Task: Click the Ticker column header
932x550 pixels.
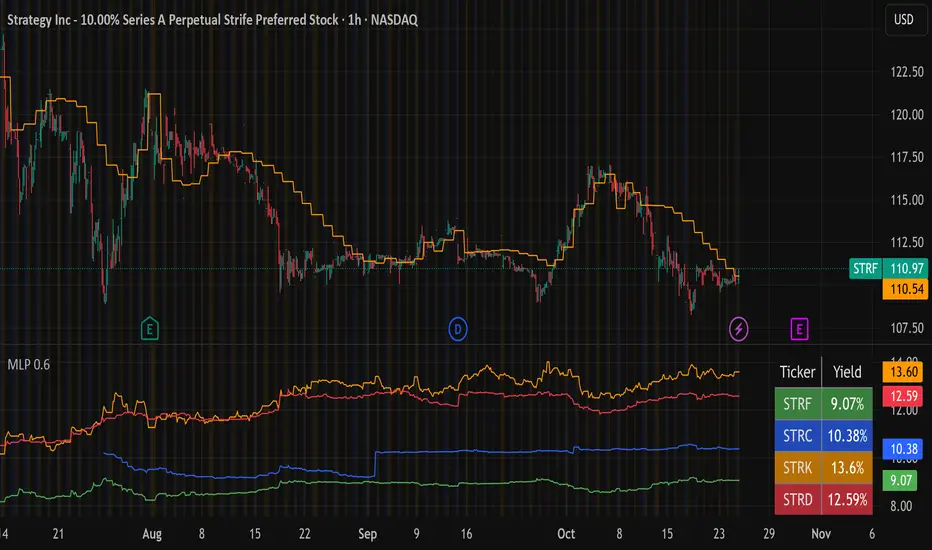Action: pyautogui.click(x=798, y=372)
